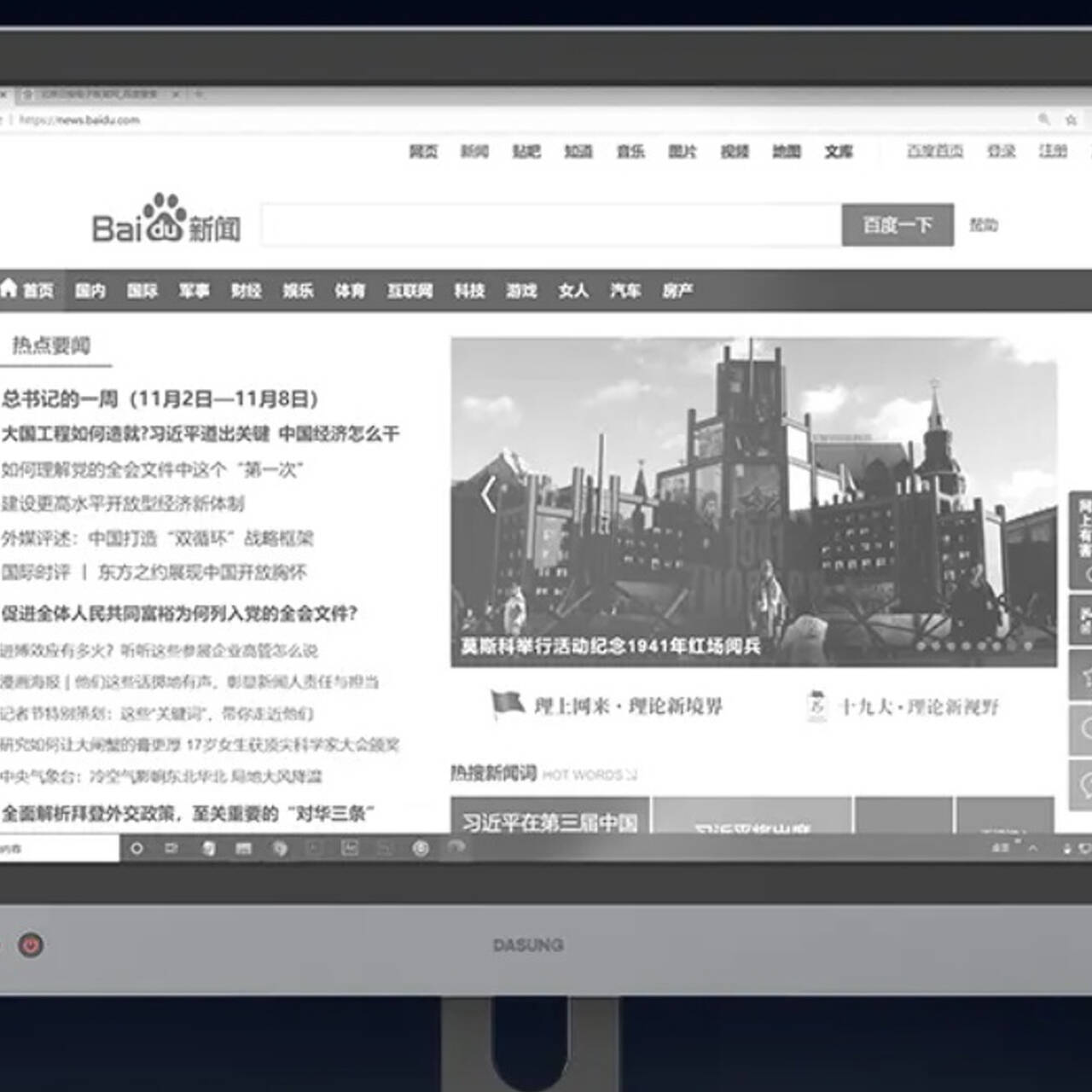The height and width of the screenshot is (1092, 1092).
Task: Go to 百度首页
Action: point(935,151)
